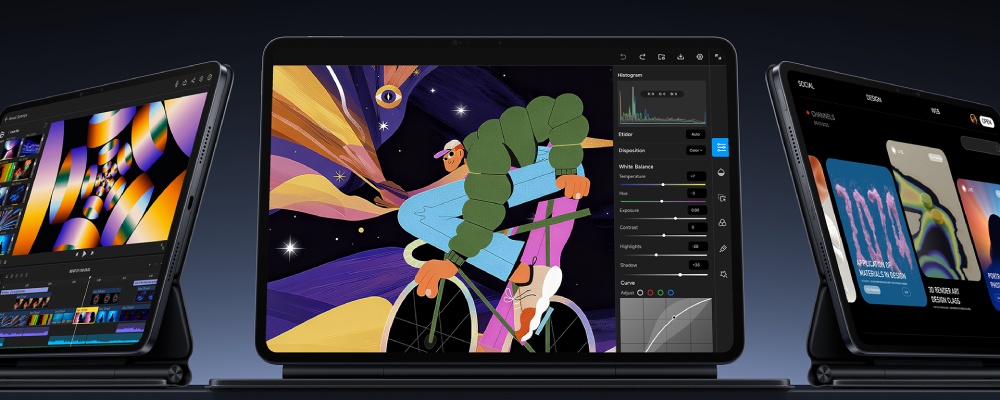Image resolution: width=1000 pixels, height=400 pixels.
Task: Select the red curve channel radio
Action: tap(651, 293)
